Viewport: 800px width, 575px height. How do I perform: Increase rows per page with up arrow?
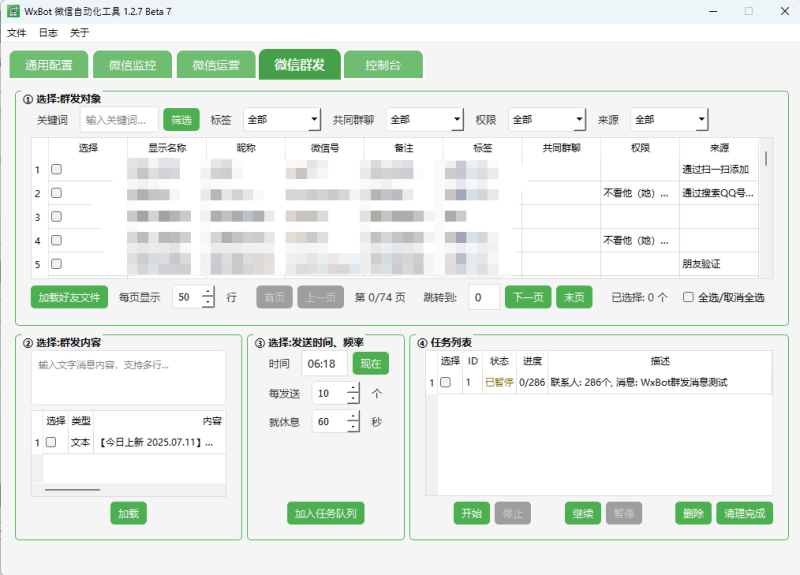[x=208, y=291]
